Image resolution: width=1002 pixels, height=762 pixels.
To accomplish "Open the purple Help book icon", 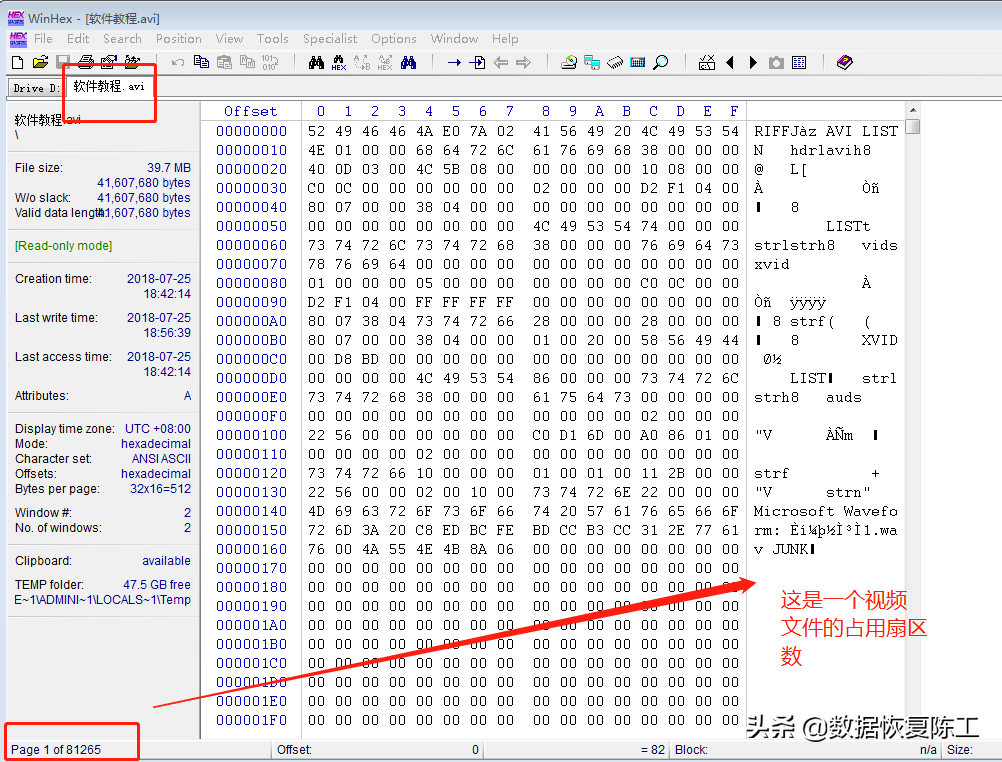I will click(x=845, y=62).
